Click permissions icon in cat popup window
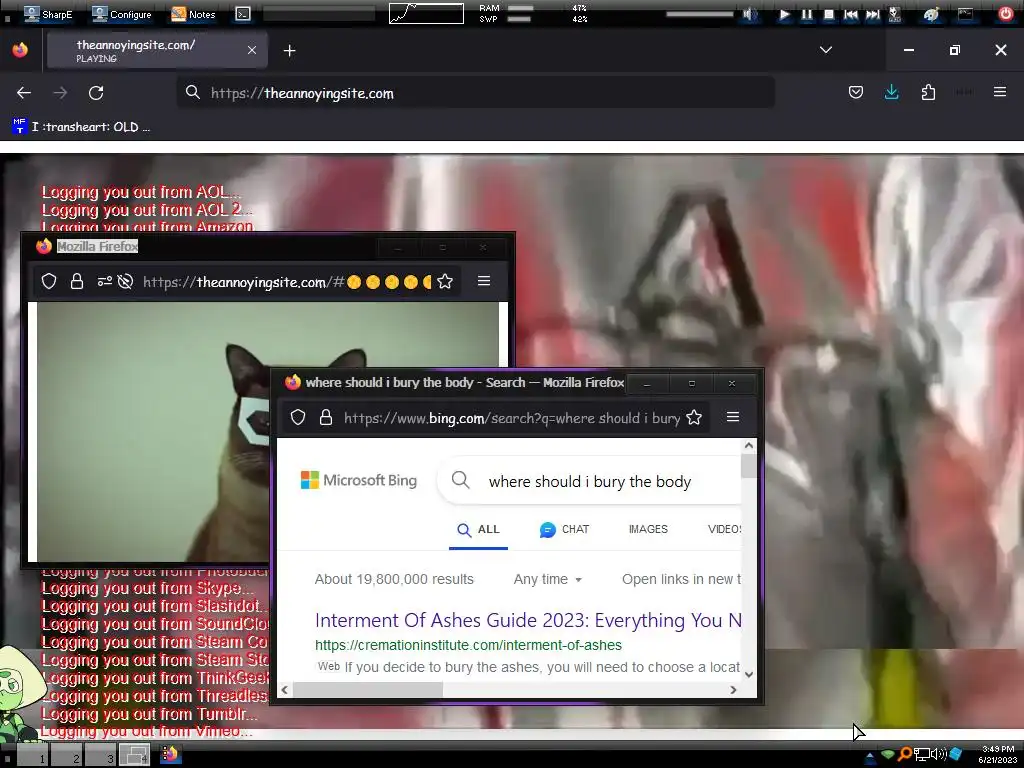Viewport: 1024px width, 768px height. (104, 281)
